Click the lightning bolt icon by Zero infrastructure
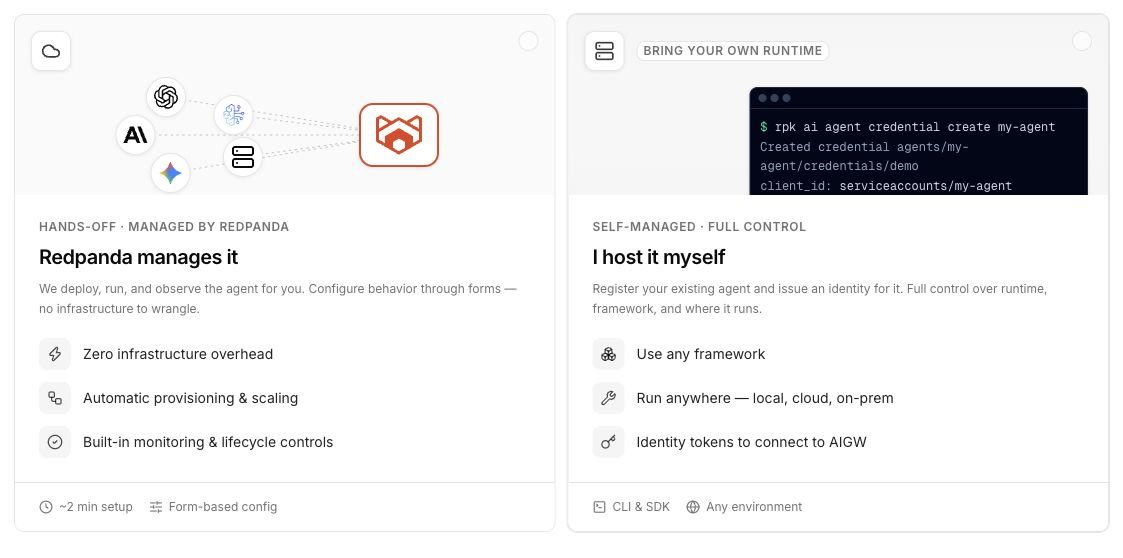This screenshot has height=558, width=1123. (x=55, y=354)
